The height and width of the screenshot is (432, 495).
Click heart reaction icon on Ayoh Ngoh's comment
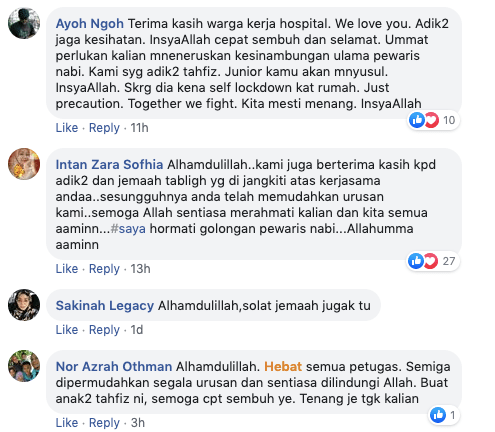point(431,120)
